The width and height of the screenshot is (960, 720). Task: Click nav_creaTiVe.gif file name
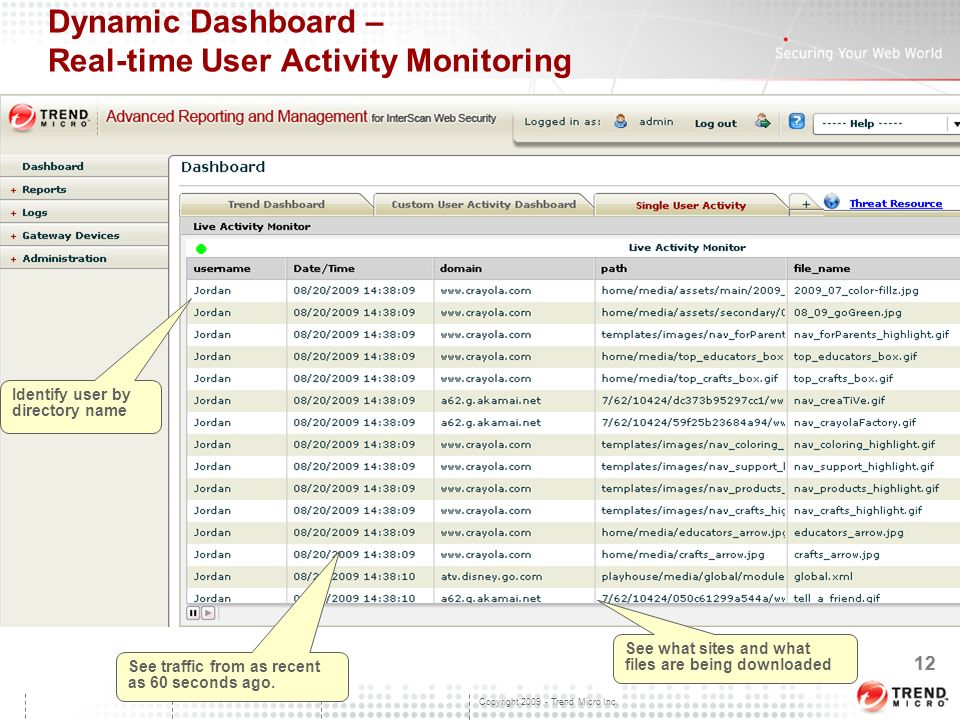839,400
